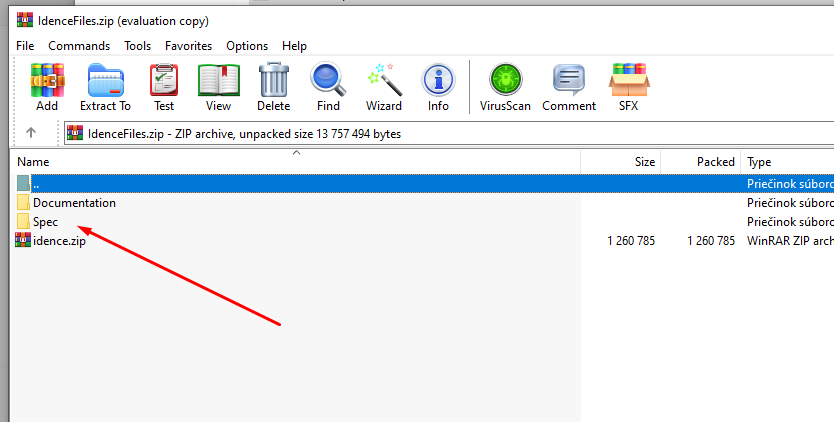Click the Extract To toolbar icon

(x=105, y=87)
